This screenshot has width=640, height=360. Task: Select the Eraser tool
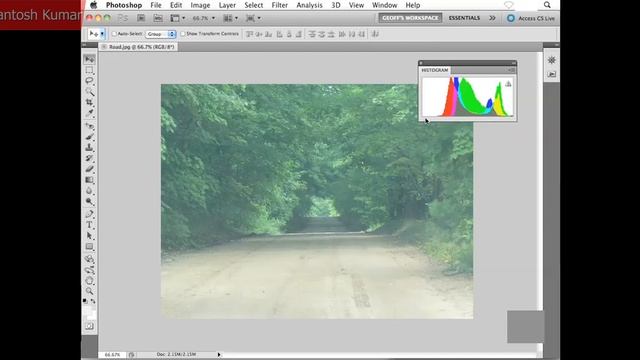pos(89,169)
